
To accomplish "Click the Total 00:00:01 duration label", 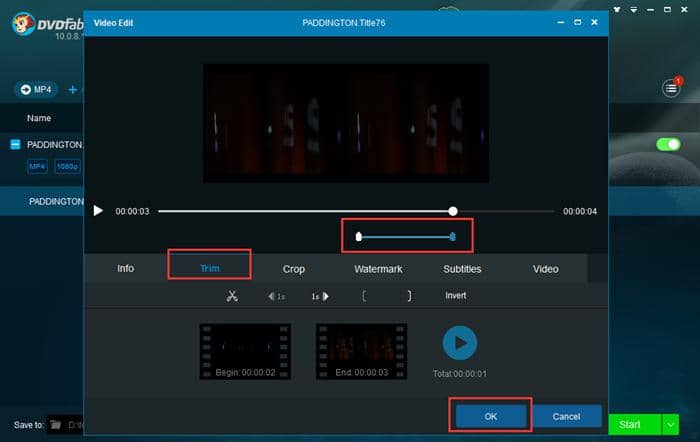I will [459, 374].
